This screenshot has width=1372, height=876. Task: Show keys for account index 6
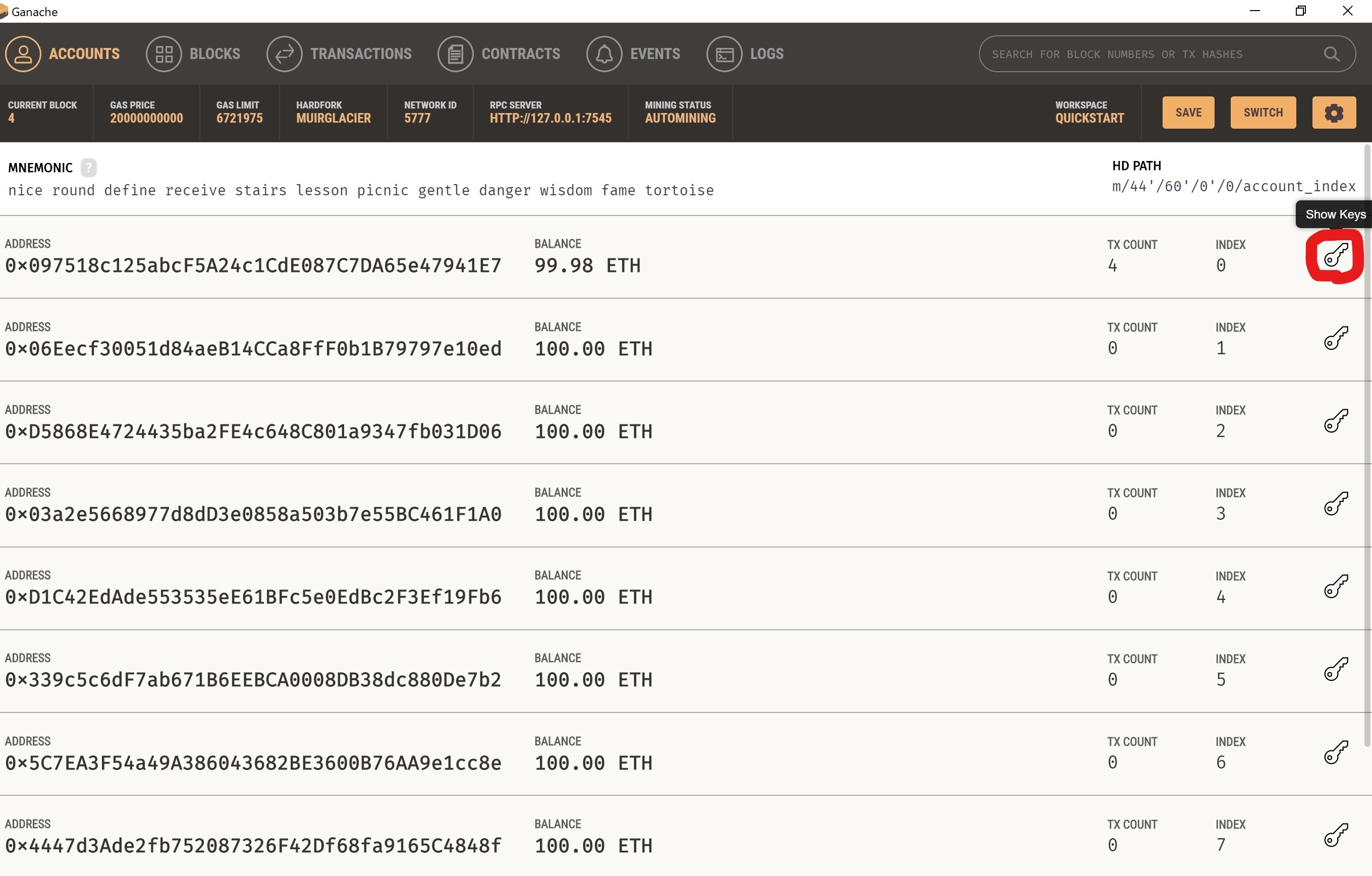pos(1336,752)
